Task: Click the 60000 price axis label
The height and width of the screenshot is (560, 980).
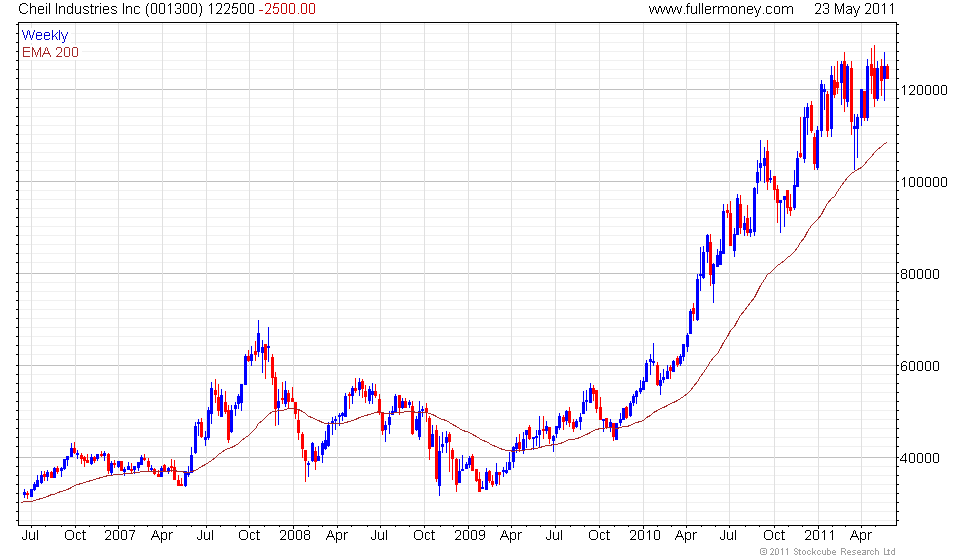Action: coord(919,366)
